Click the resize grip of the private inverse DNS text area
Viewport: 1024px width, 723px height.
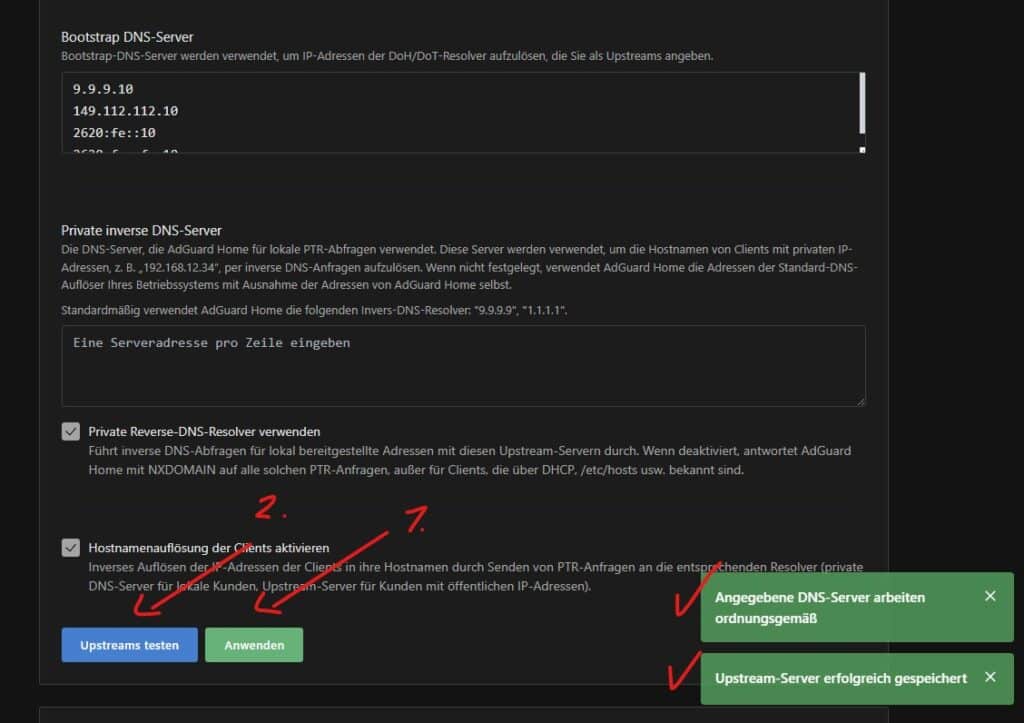(861, 402)
